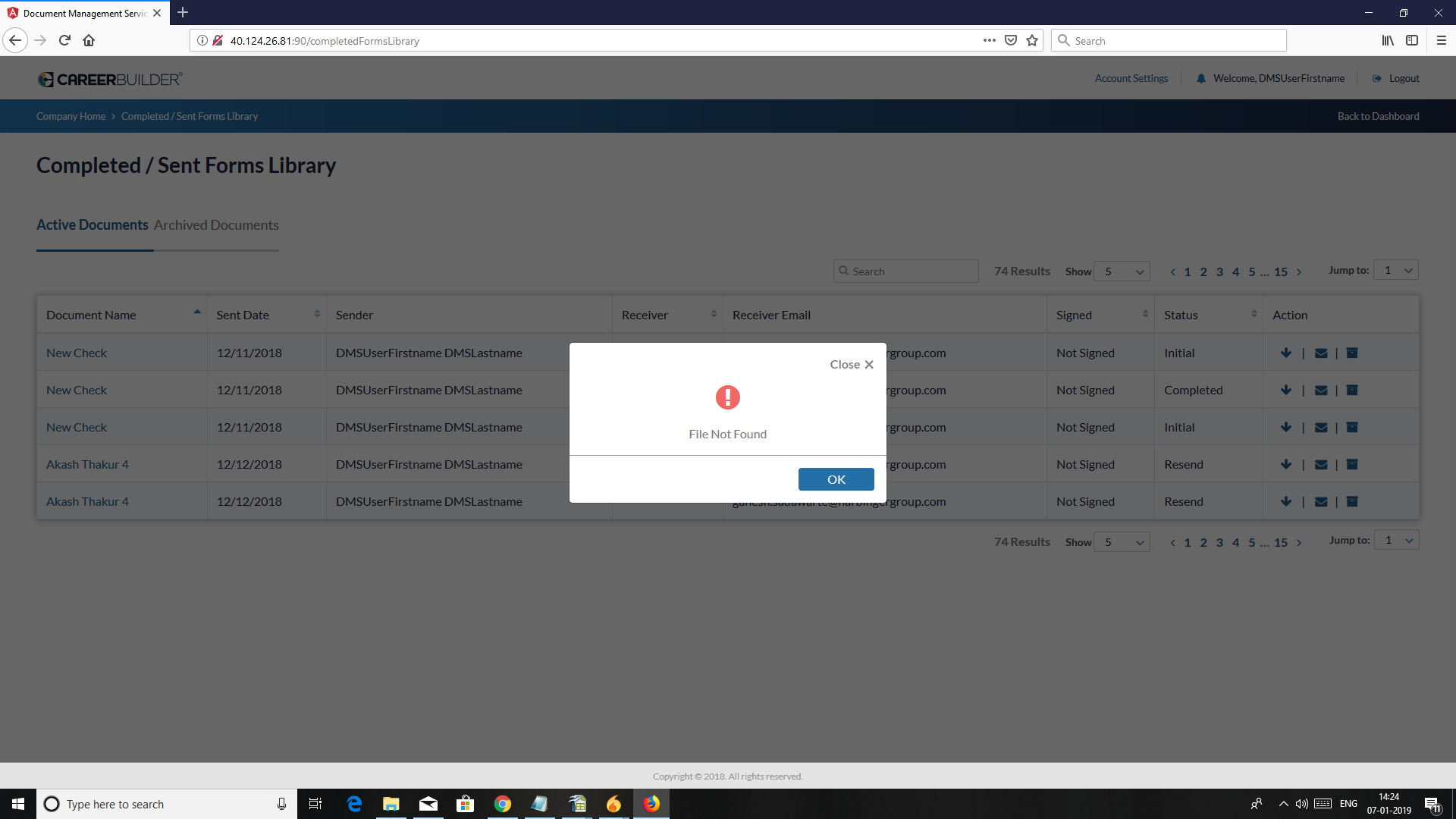Close the File Not Found dialog
This screenshot has height=819, width=1456.
[x=852, y=365]
